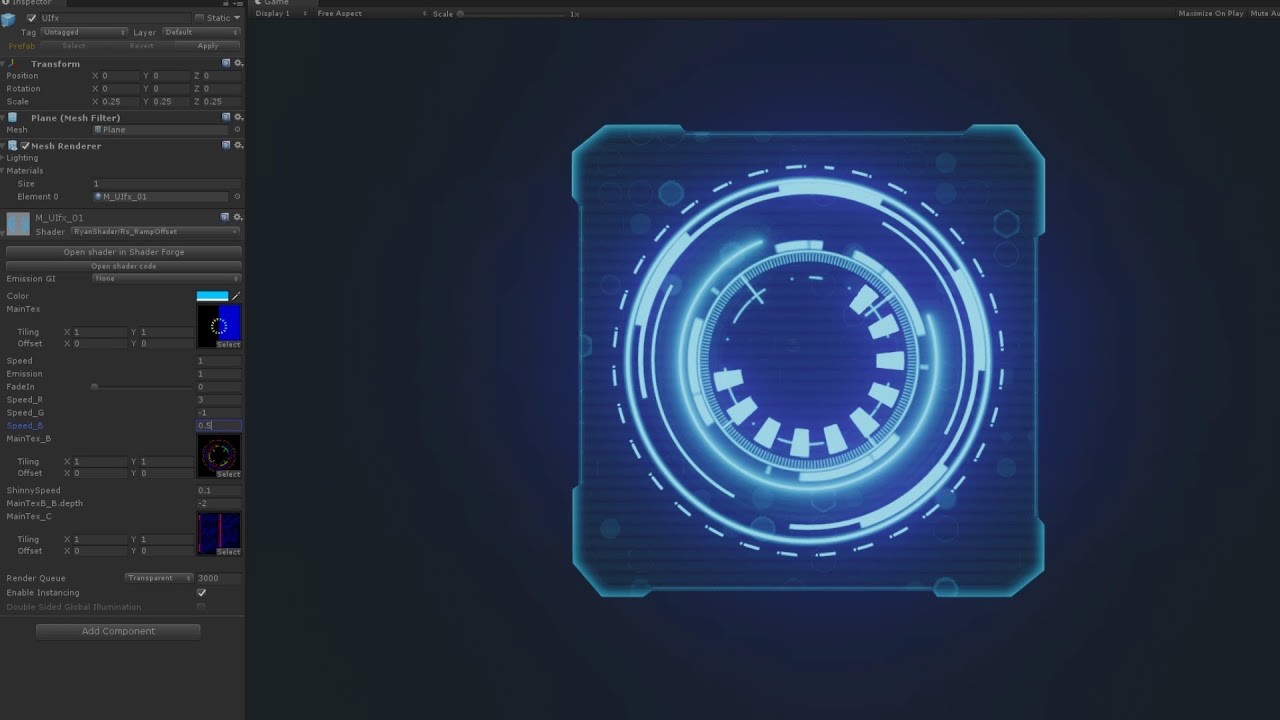Click the cyan Color swatch
This screenshot has width=1280, height=720.
click(x=212, y=295)
